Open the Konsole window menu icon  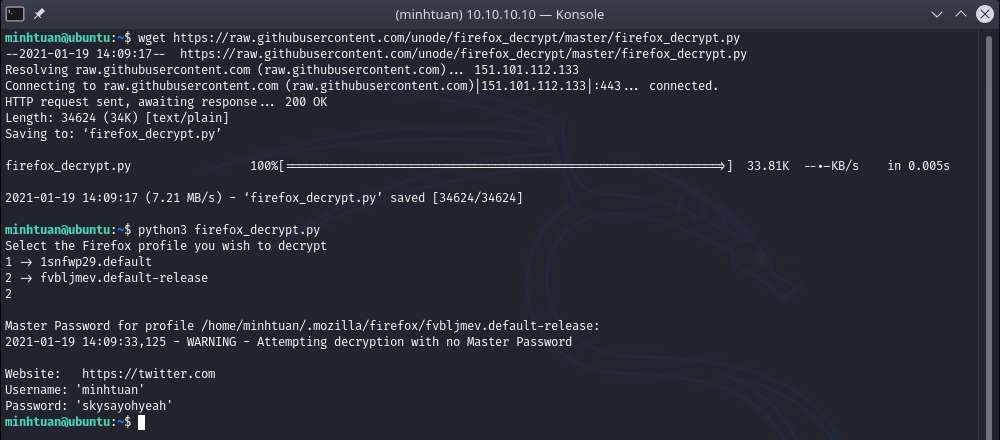tap(14, 15)
